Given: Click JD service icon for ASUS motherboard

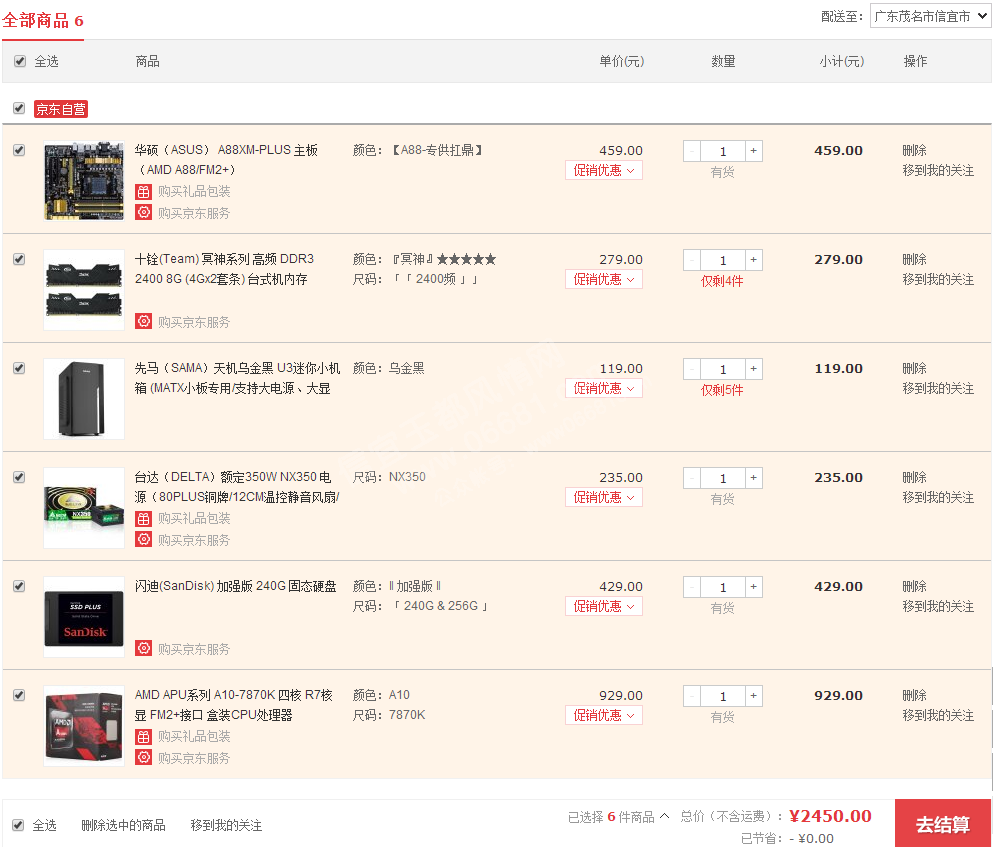Looking at the screenshot, I should click(x=144, y=212).
